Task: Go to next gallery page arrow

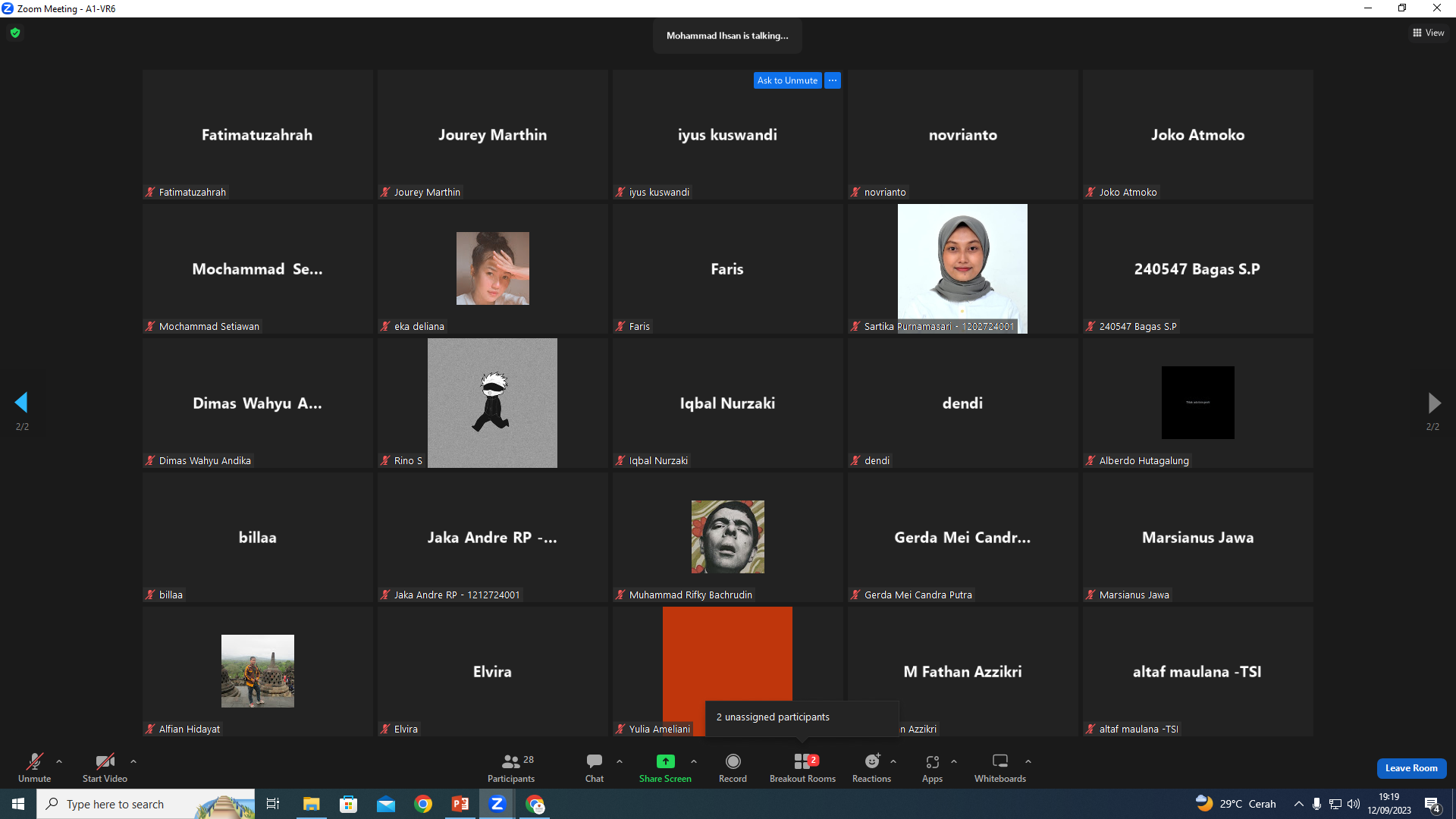Action: [x=1433, y=402]
